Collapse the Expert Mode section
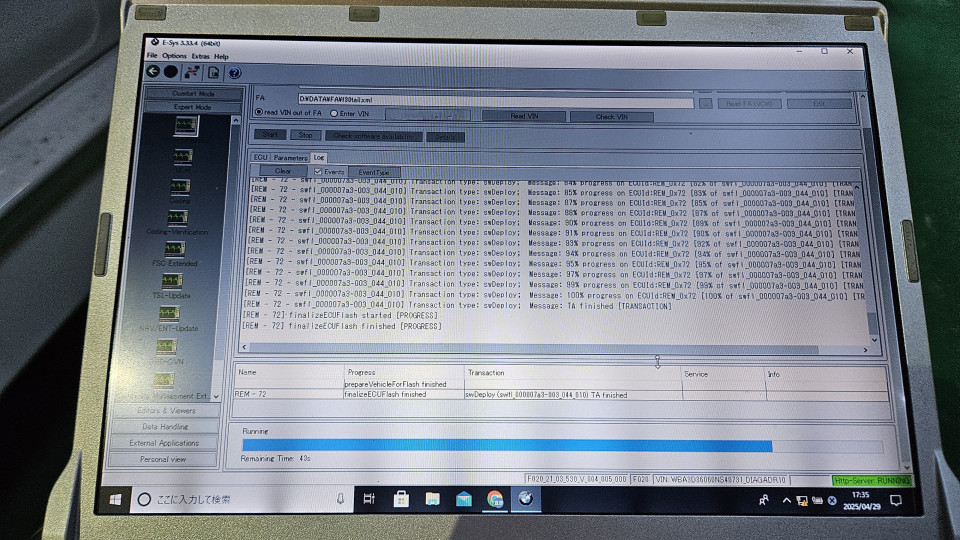Image resolution: width=960 pixels, height=540 pixels. (192, 107)
